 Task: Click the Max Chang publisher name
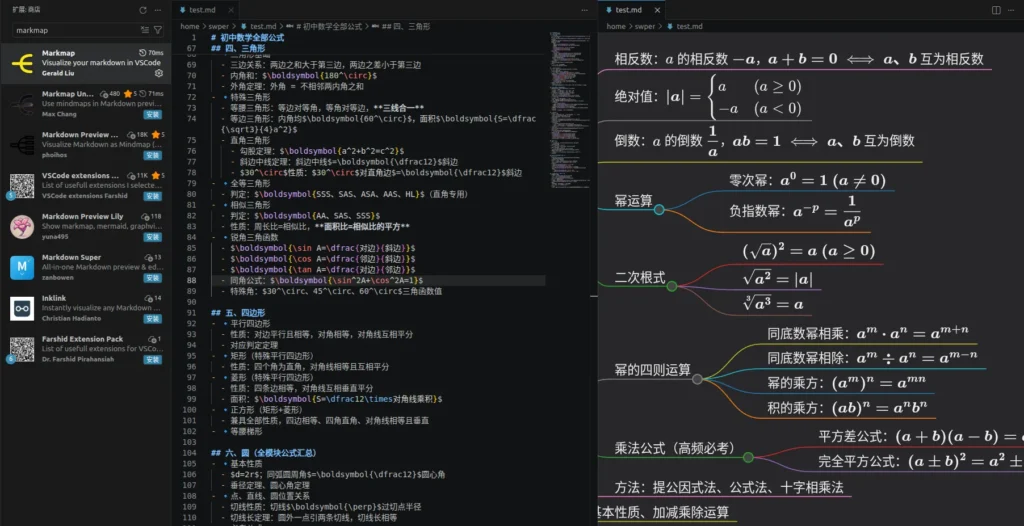click(57, 114)
